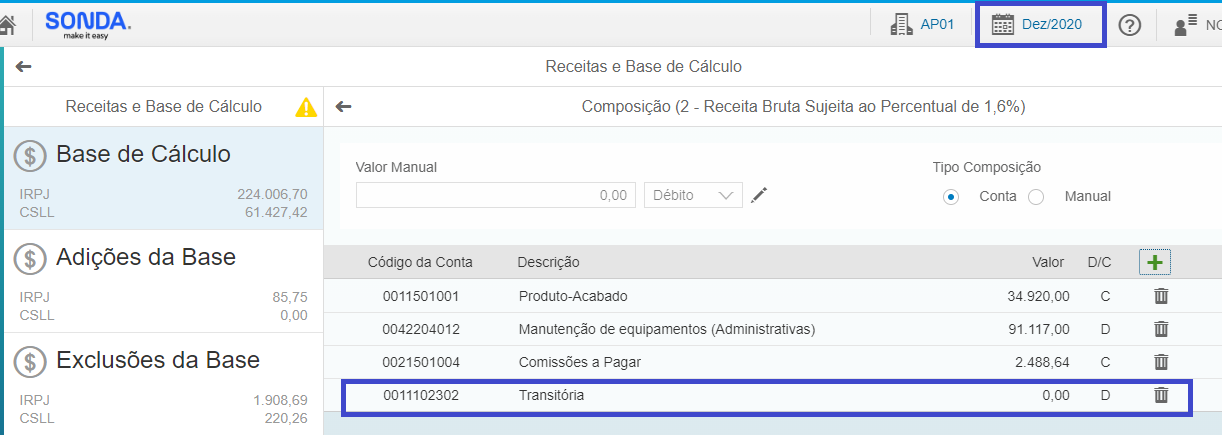This screenshot has width=1222, height=435.
Task: Delete the Manutenção de equipamentos row
Action: click(1161, 329)
